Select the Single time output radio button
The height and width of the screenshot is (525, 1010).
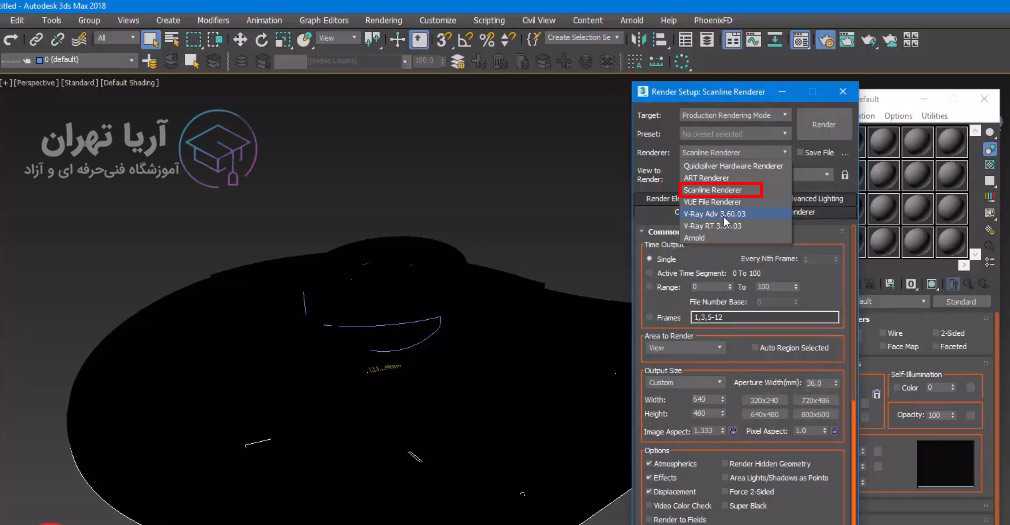click(x=649, y=259)
